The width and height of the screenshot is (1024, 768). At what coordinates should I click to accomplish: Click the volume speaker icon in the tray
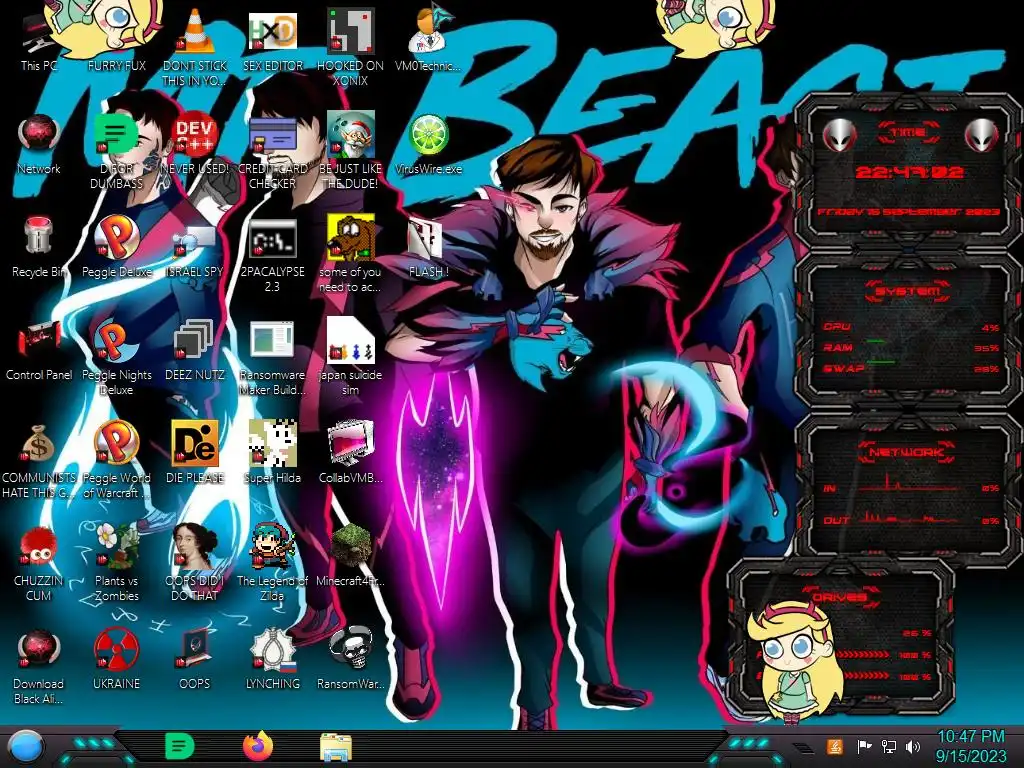point(913,746)
